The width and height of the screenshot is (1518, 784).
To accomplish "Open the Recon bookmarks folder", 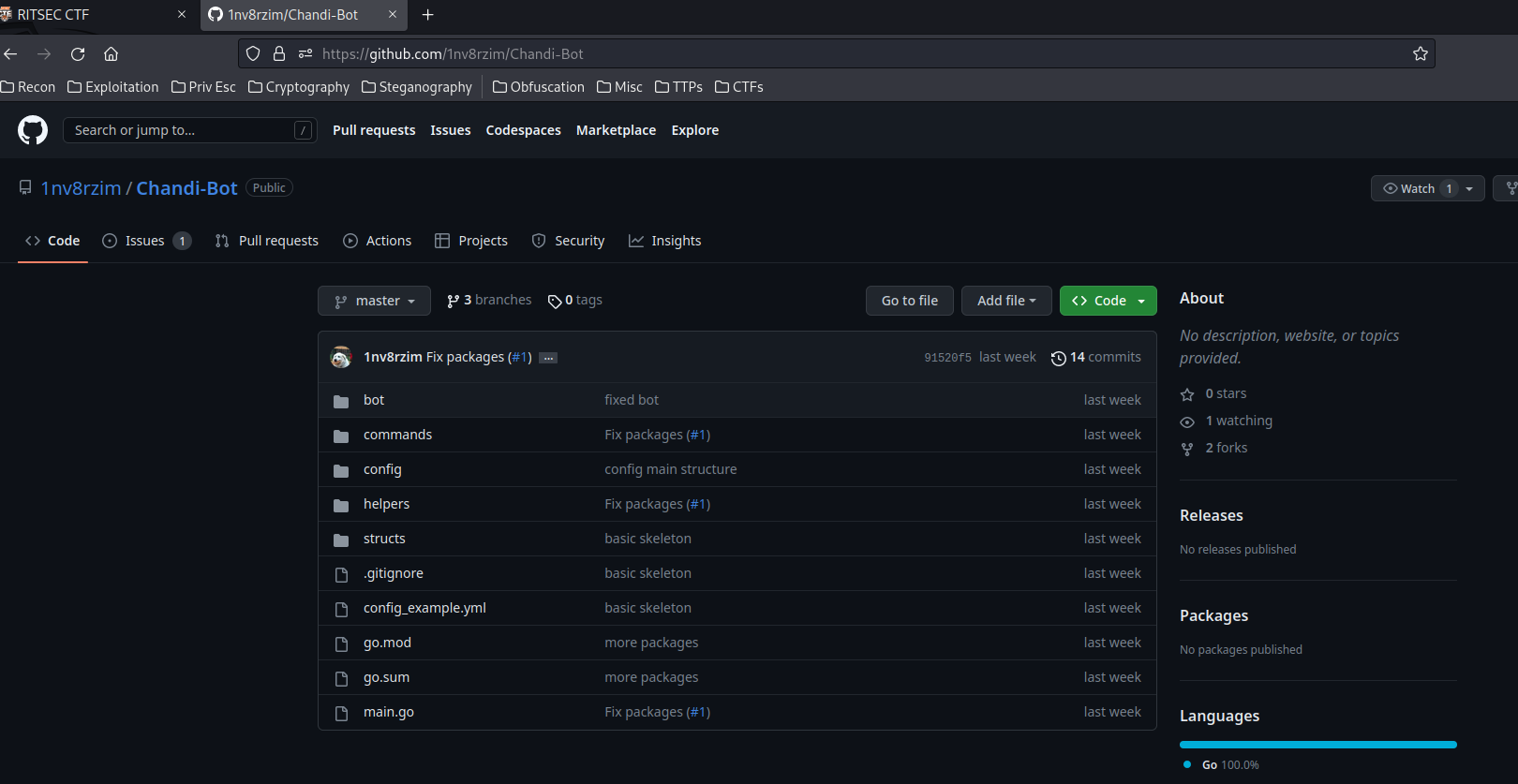I will click(x=28, y=87).
